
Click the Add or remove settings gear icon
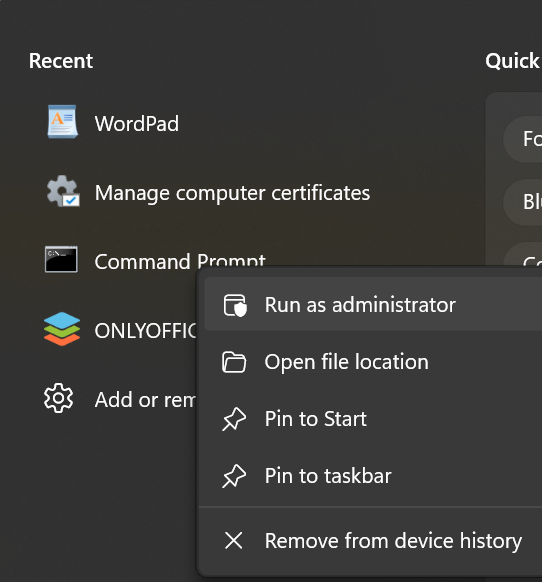point(58,398)
